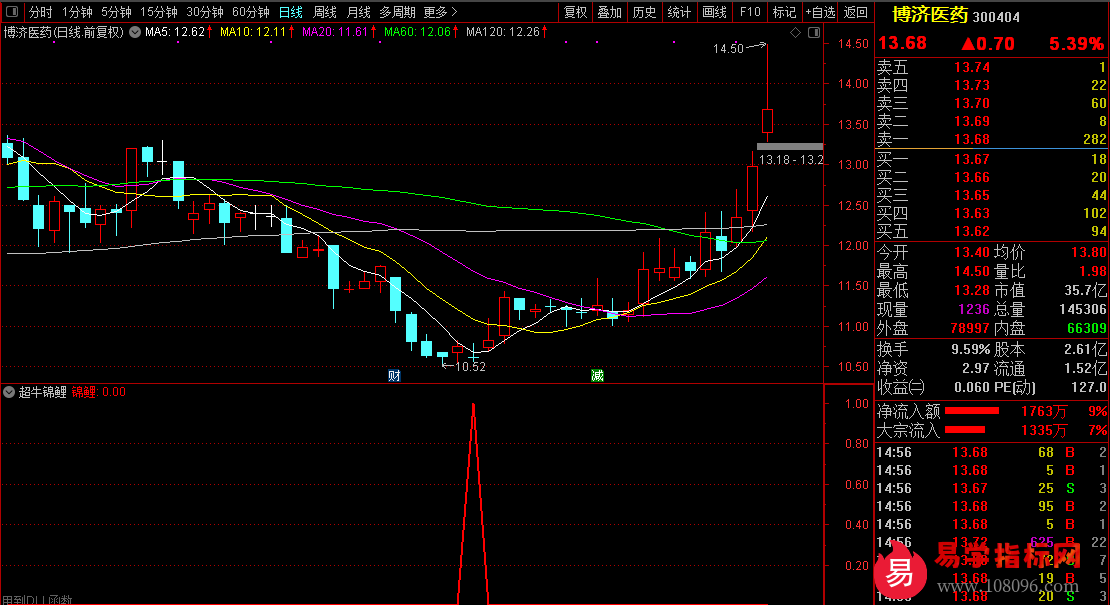Click the 财 financial marker on the chart

(x=394, y=375)
